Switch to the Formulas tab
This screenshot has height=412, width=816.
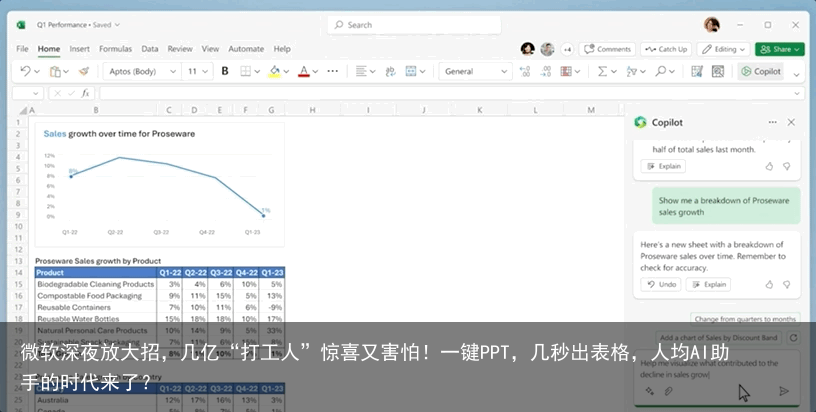click(116, 49)
